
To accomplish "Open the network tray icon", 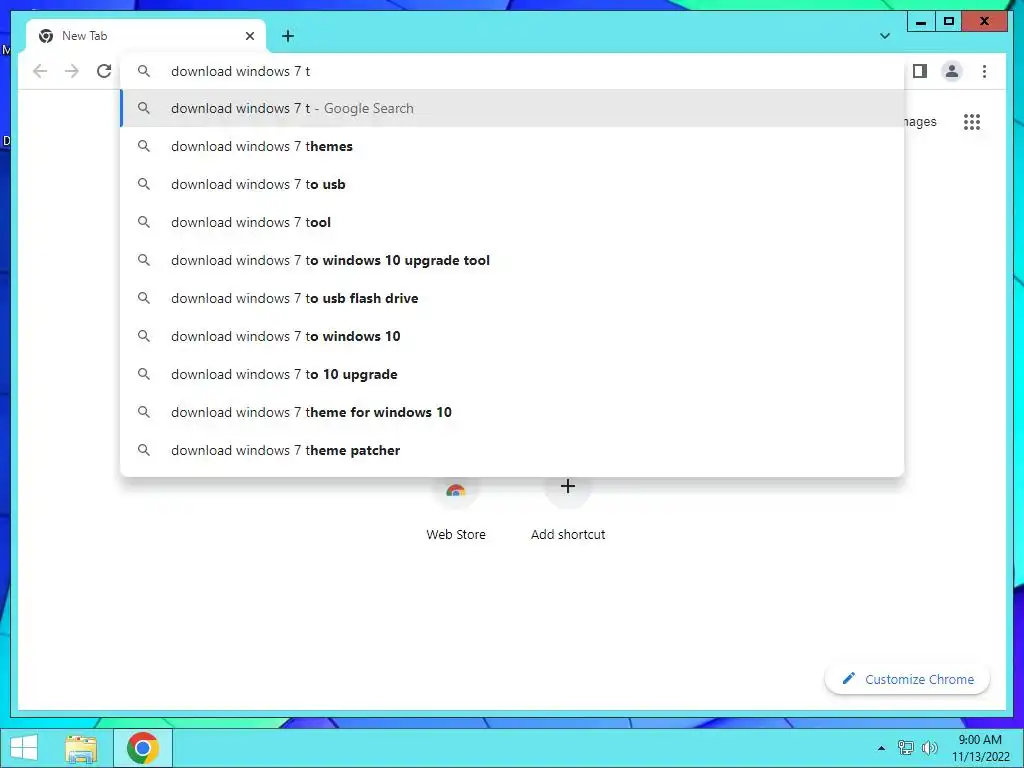I will coord(906,748).
